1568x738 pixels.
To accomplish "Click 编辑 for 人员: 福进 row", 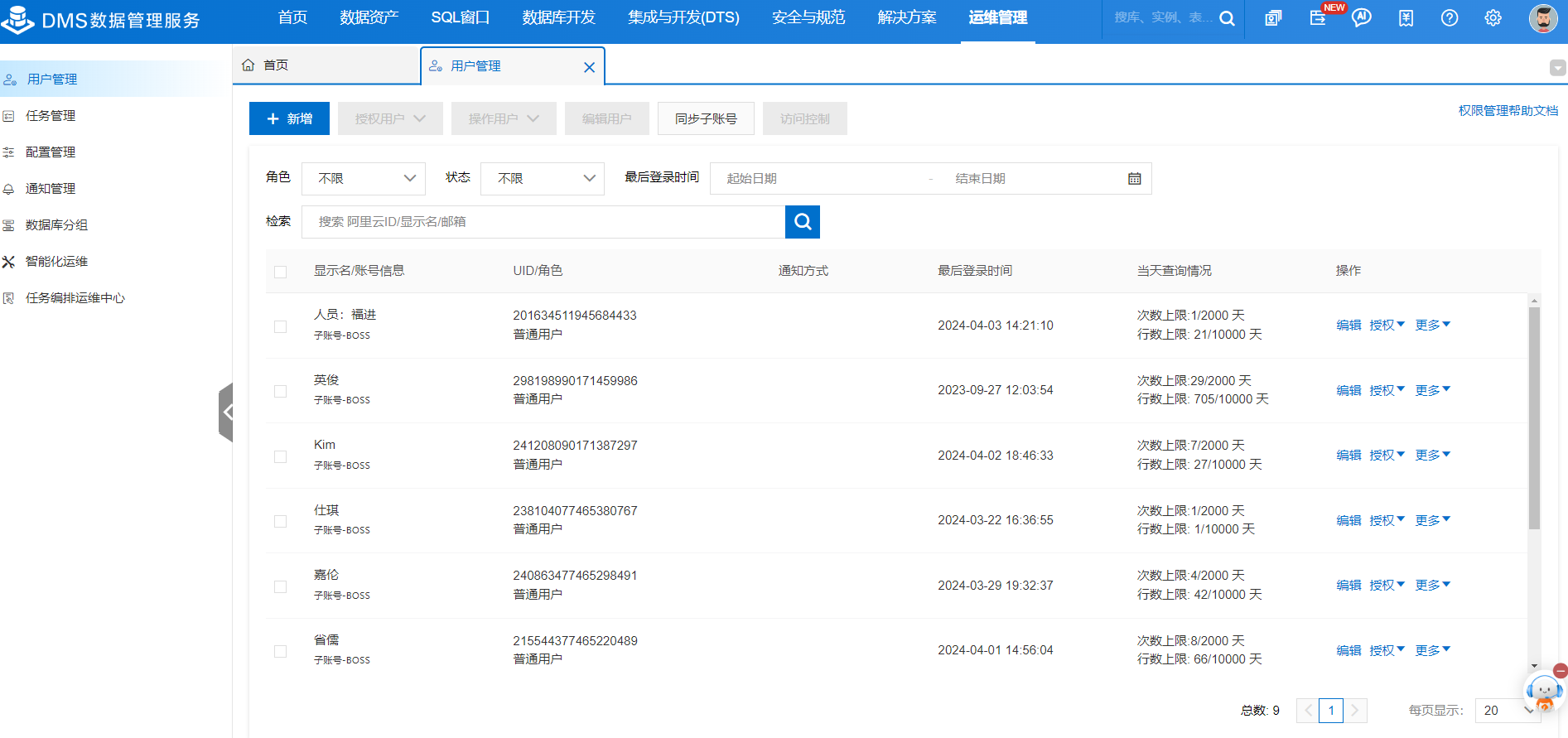I will [1348, 326].
